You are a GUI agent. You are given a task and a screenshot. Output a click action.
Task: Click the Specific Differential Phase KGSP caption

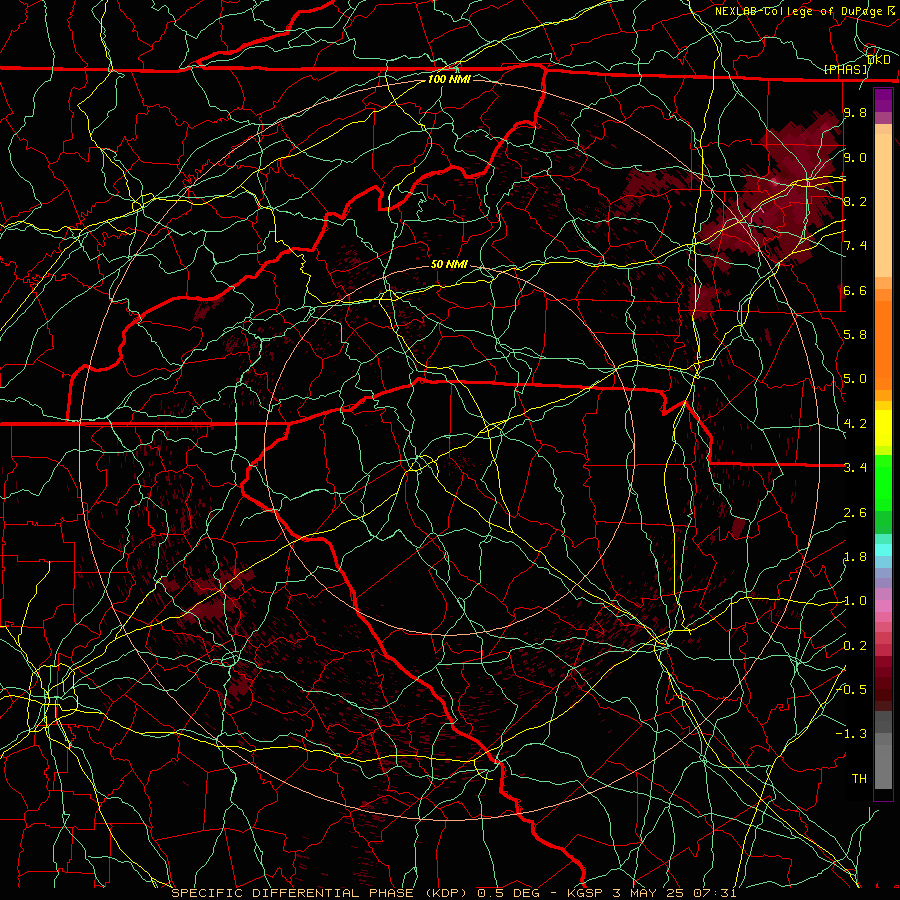click(454, 893)
